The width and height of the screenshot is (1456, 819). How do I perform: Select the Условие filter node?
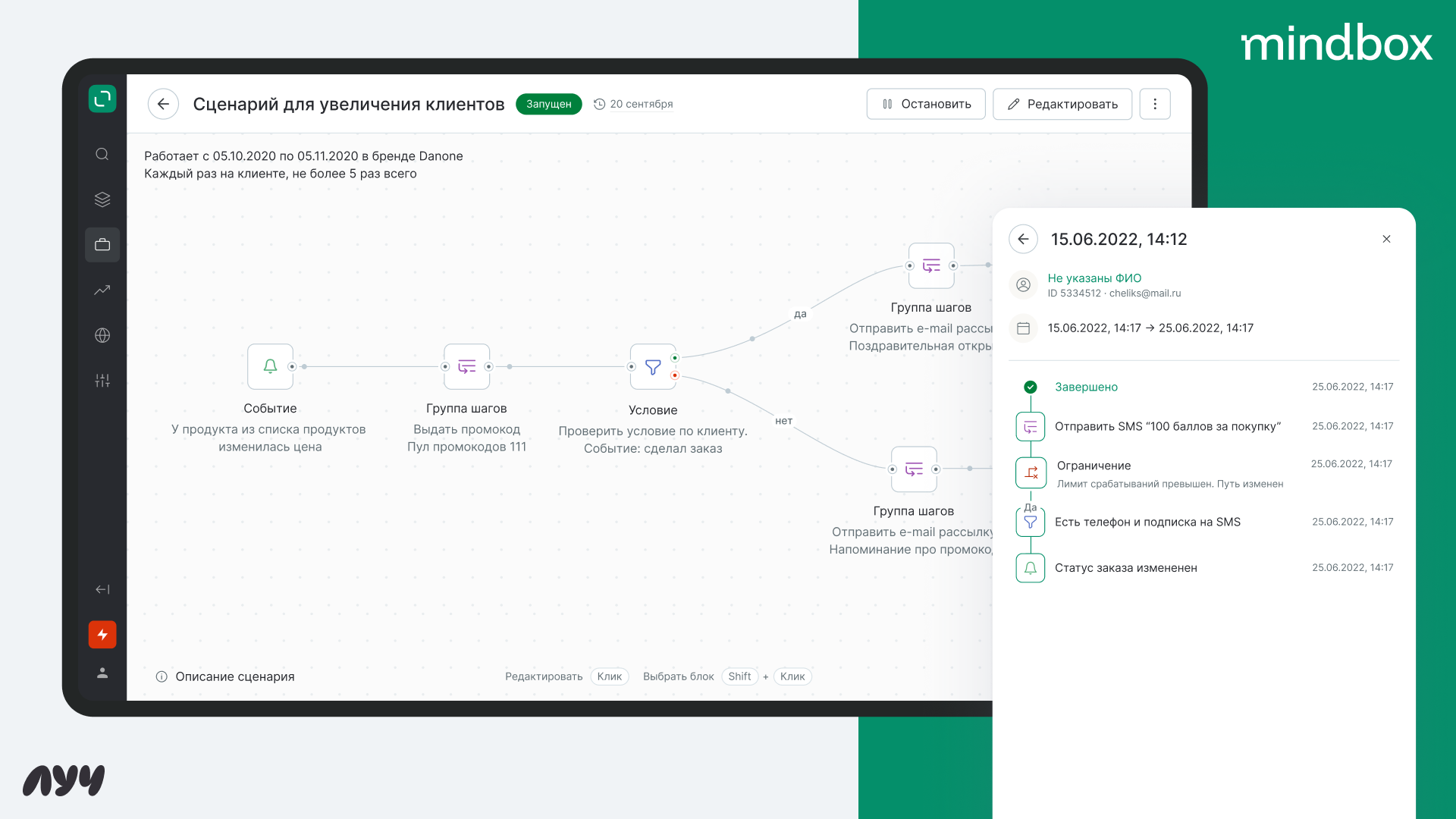[x=652, y=367]
